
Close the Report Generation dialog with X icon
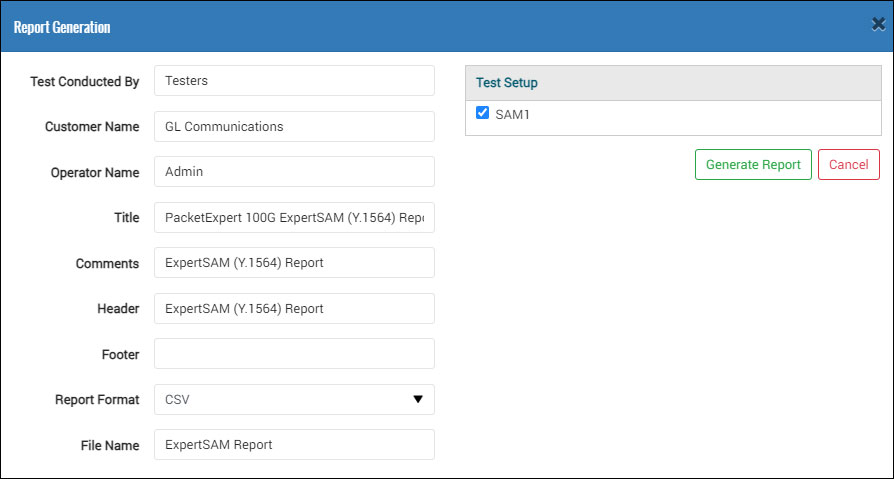(879, 25)
